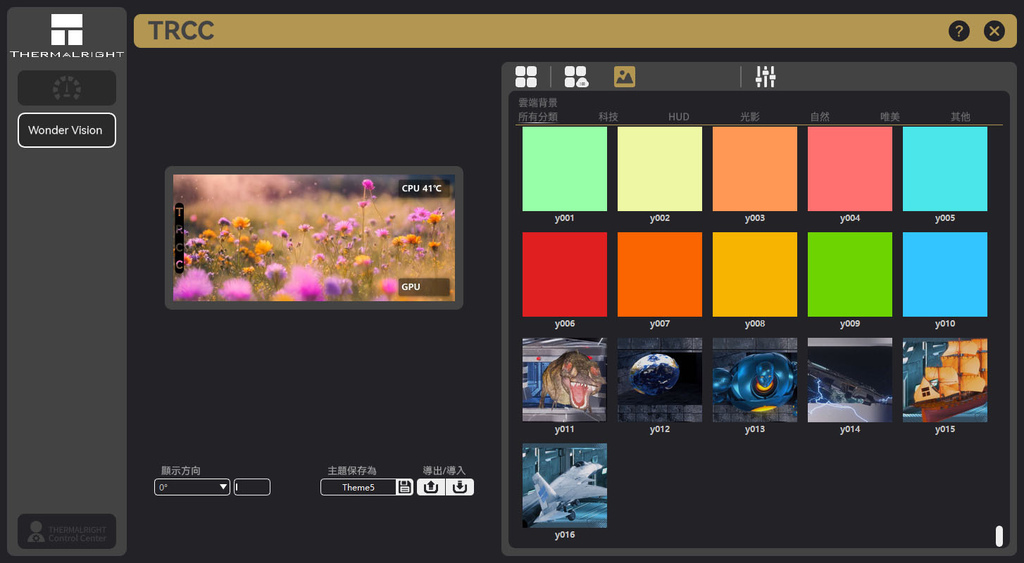
Task: Click the Wonder Vision button
Action: pyautogui.click(x=67, y=130)
